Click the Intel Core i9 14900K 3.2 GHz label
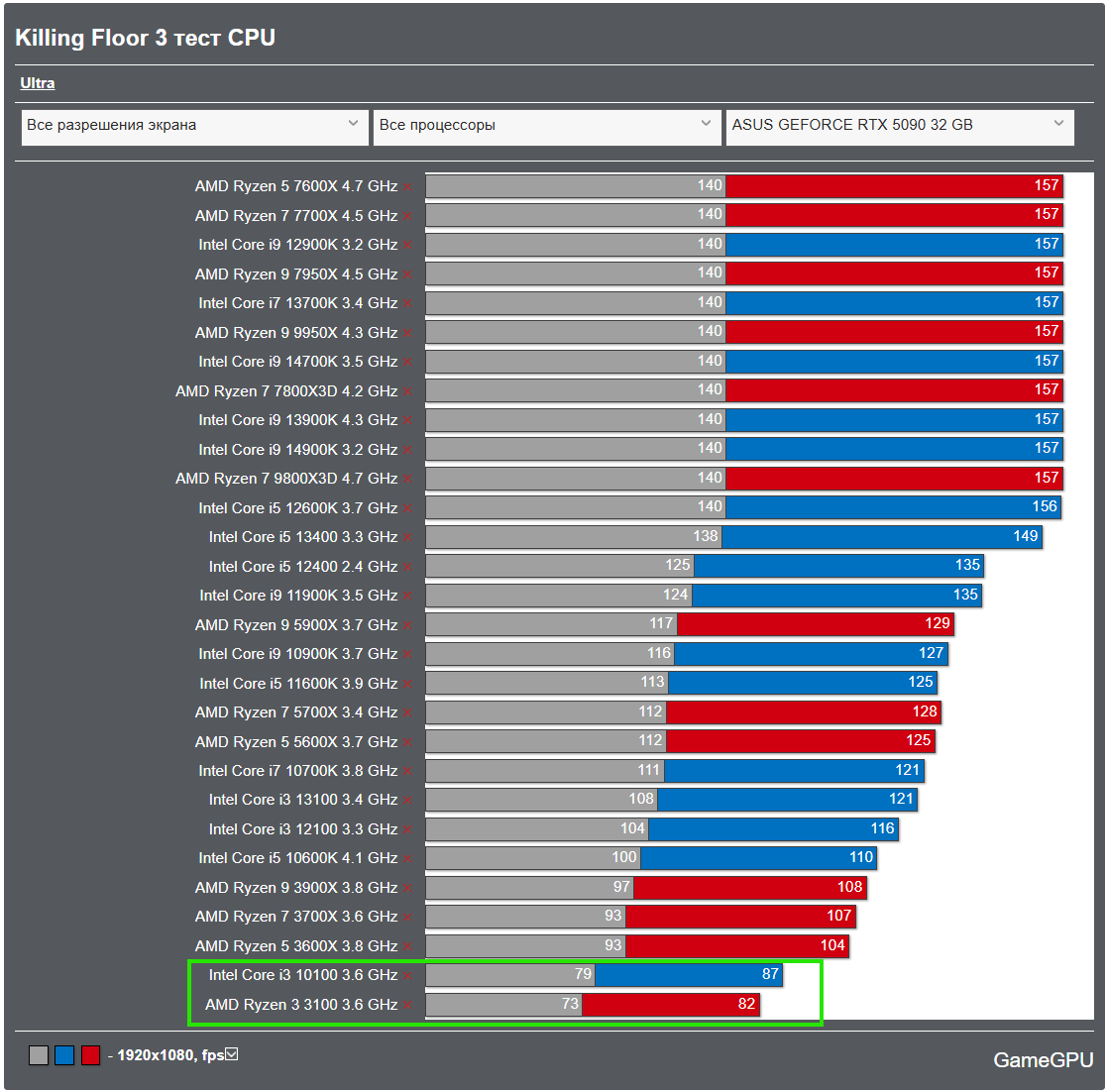 coord(297,450)
